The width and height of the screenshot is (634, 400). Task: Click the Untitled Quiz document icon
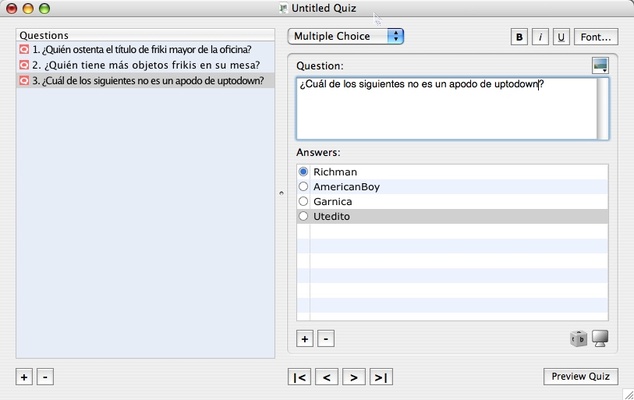(x=284, y=8)
